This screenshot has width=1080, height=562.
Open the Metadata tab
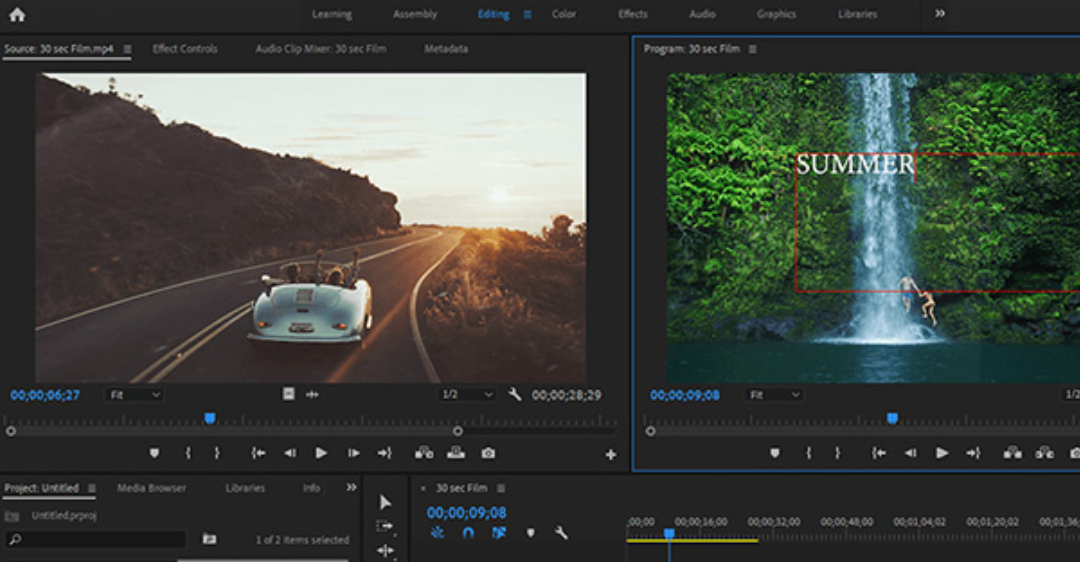tap(446, 49)
